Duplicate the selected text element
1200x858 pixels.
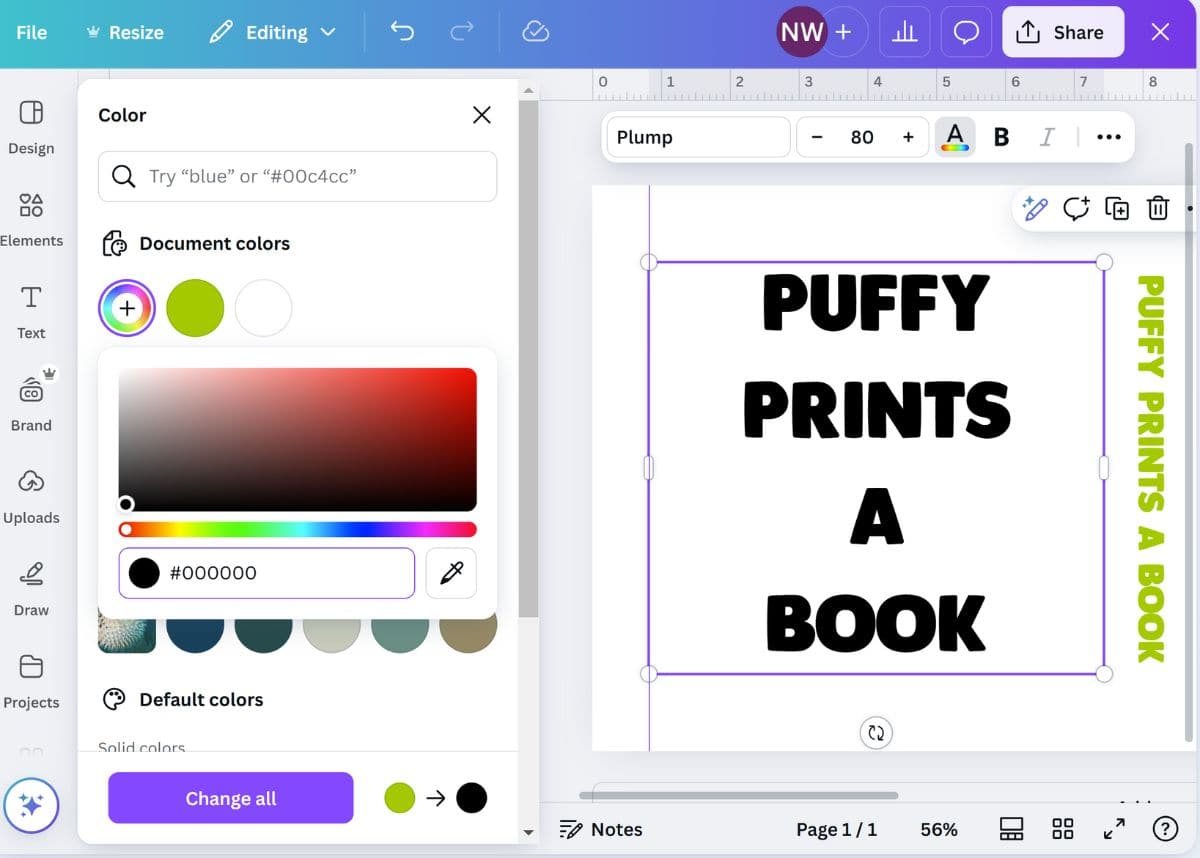pos(1117,209)
